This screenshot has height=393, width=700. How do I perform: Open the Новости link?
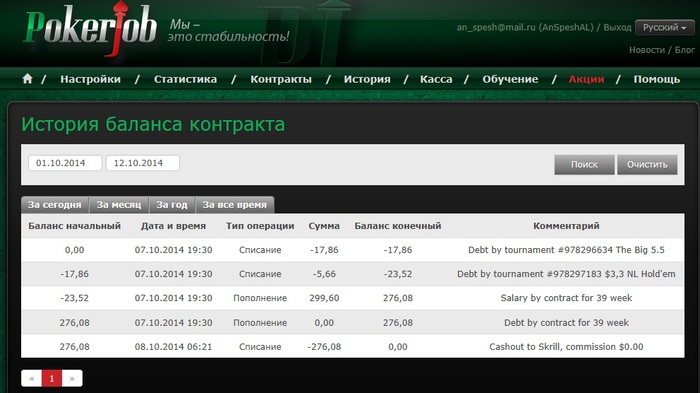pos(647,50)
